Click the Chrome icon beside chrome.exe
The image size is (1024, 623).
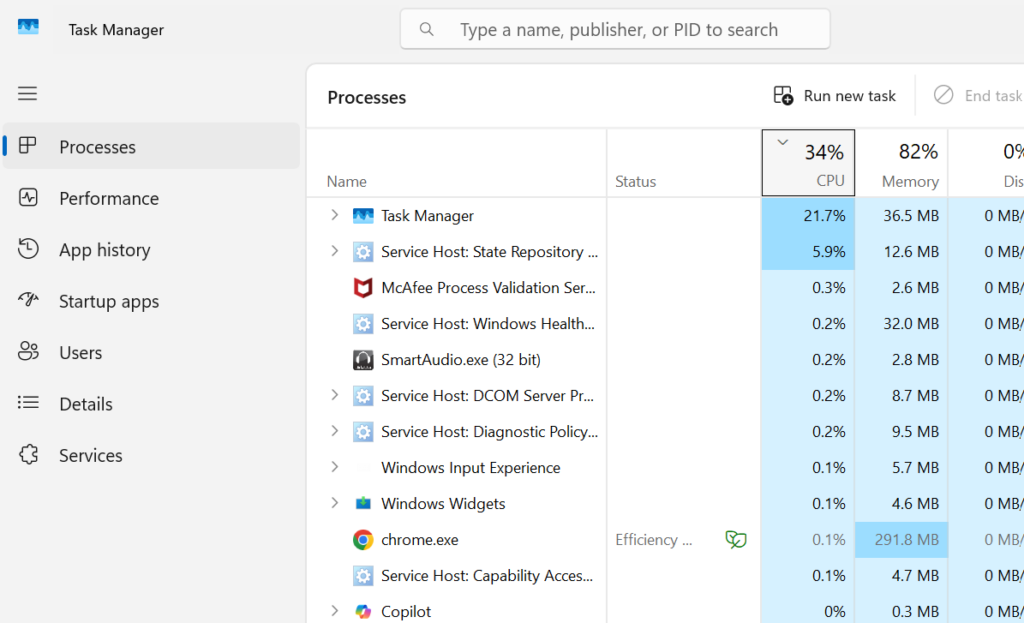(363, 539)
